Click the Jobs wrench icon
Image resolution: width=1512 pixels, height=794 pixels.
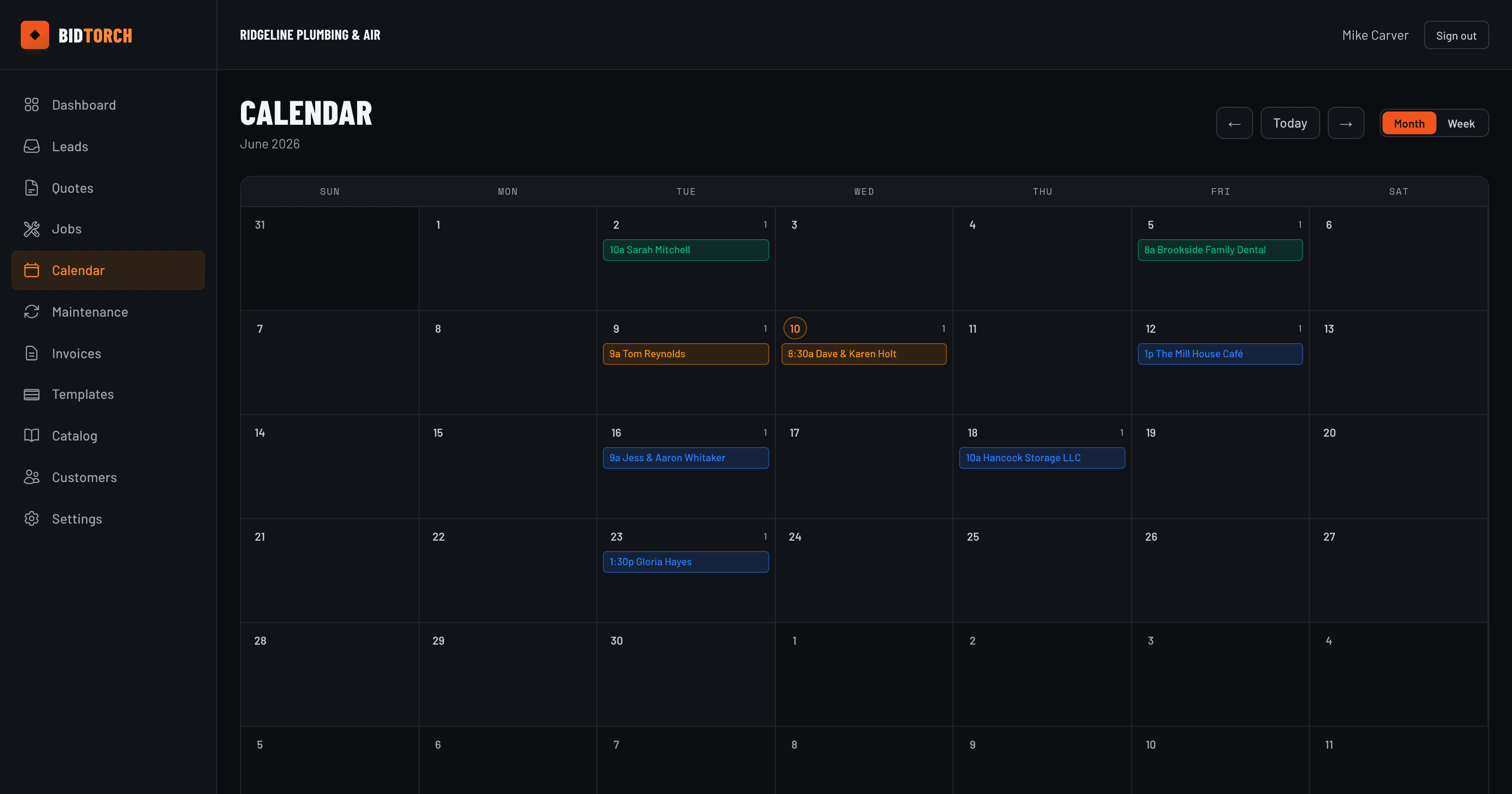click(x=32, y=229)
